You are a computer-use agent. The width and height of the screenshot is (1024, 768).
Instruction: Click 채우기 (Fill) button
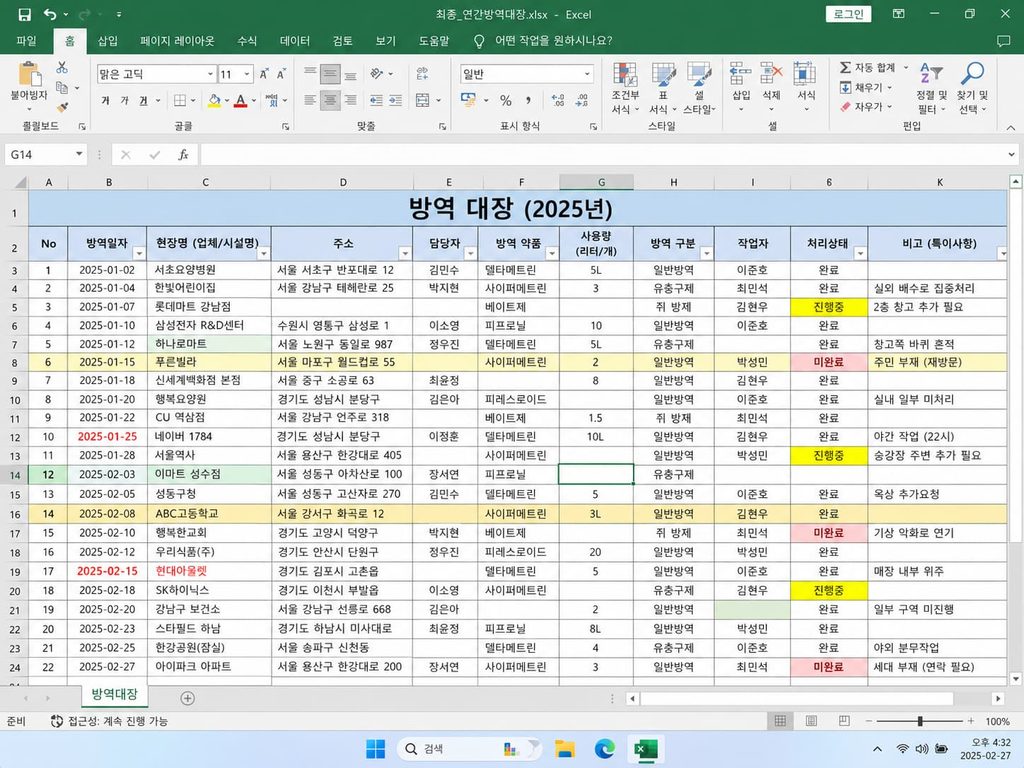click(866, 87)
